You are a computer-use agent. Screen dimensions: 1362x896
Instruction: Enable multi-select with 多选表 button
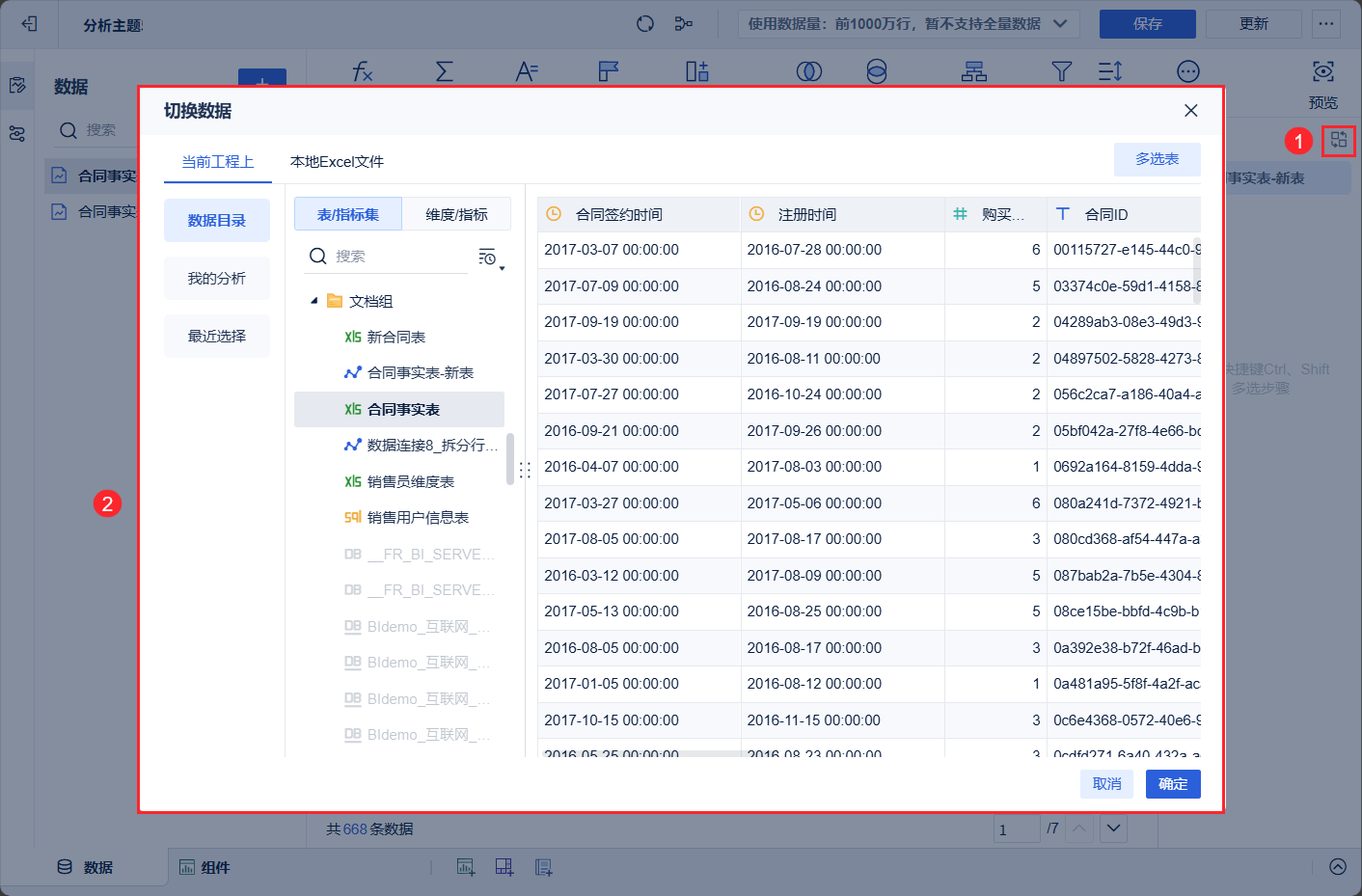[1157, 159]
